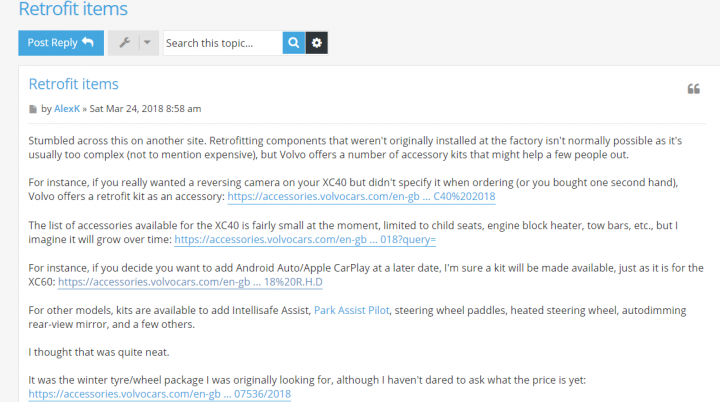Click the reply arrow icon in Post Reply
This screenshot has height=402, width=720.
pyautogui.click(x=88, y=42)
